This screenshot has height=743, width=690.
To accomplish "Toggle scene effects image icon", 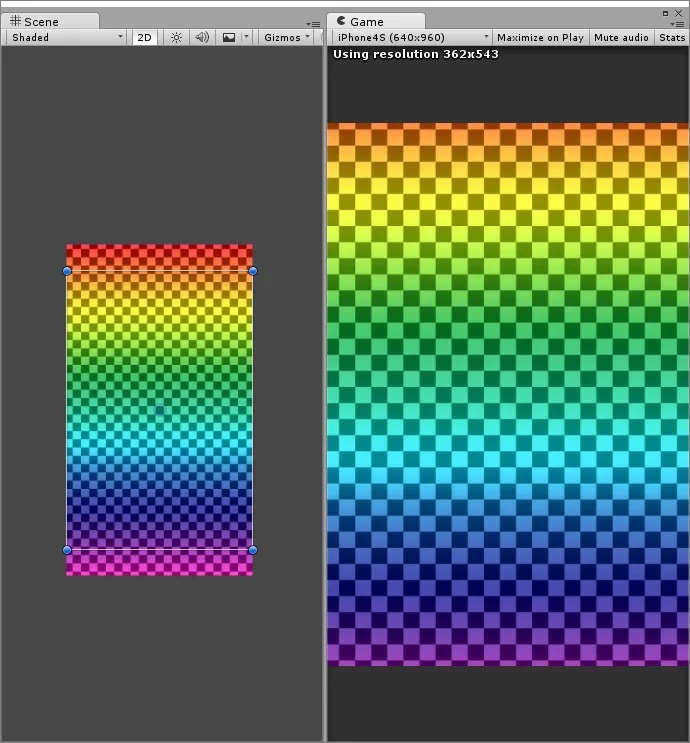I will [x=229, y=37].
